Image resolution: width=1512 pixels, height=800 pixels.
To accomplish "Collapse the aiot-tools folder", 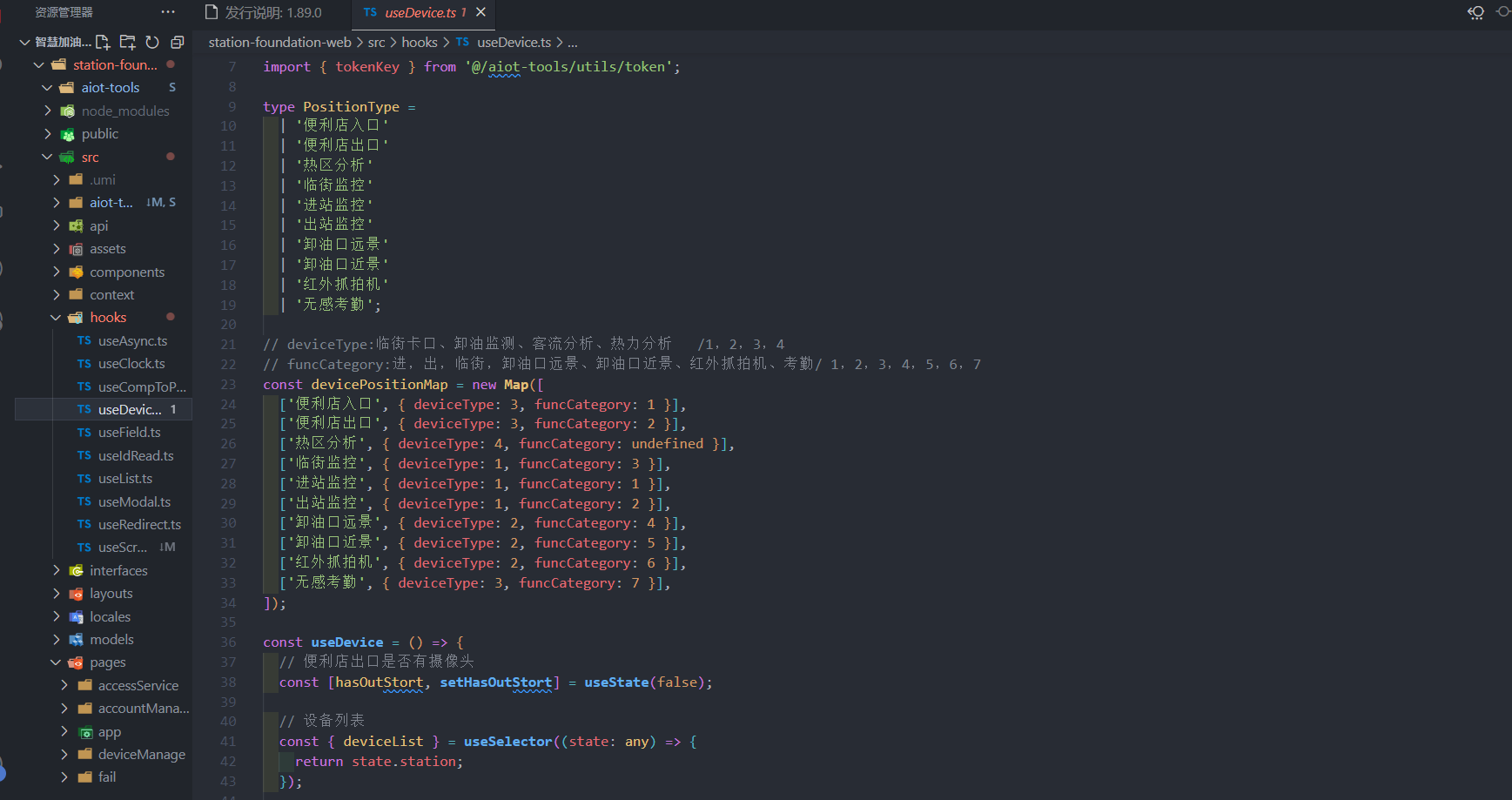I will coord(48,87).
